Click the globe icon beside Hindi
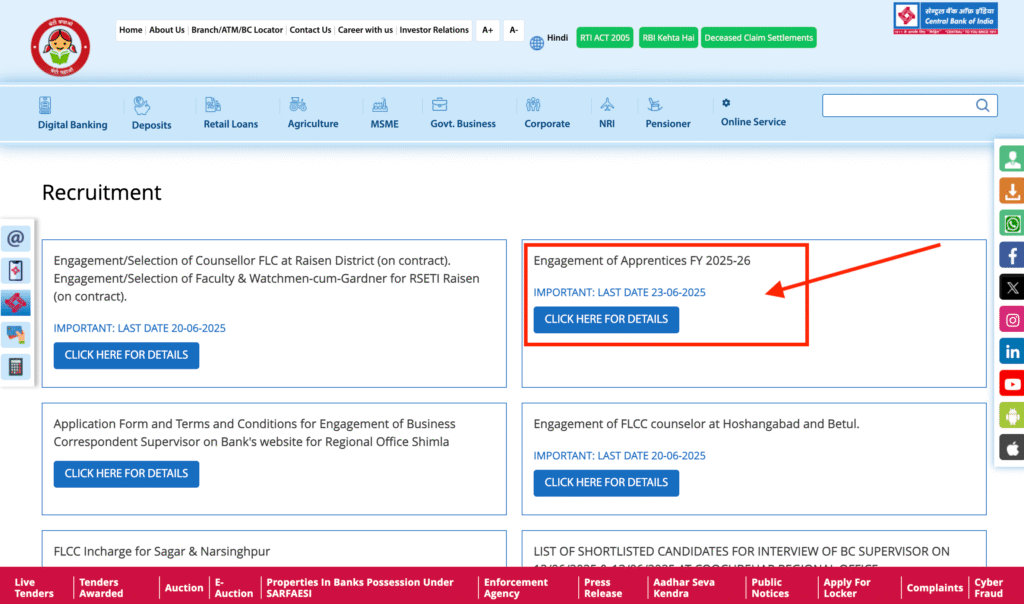Image resolution: width=1024 pixels, height=604 pixels. [537, 43]
